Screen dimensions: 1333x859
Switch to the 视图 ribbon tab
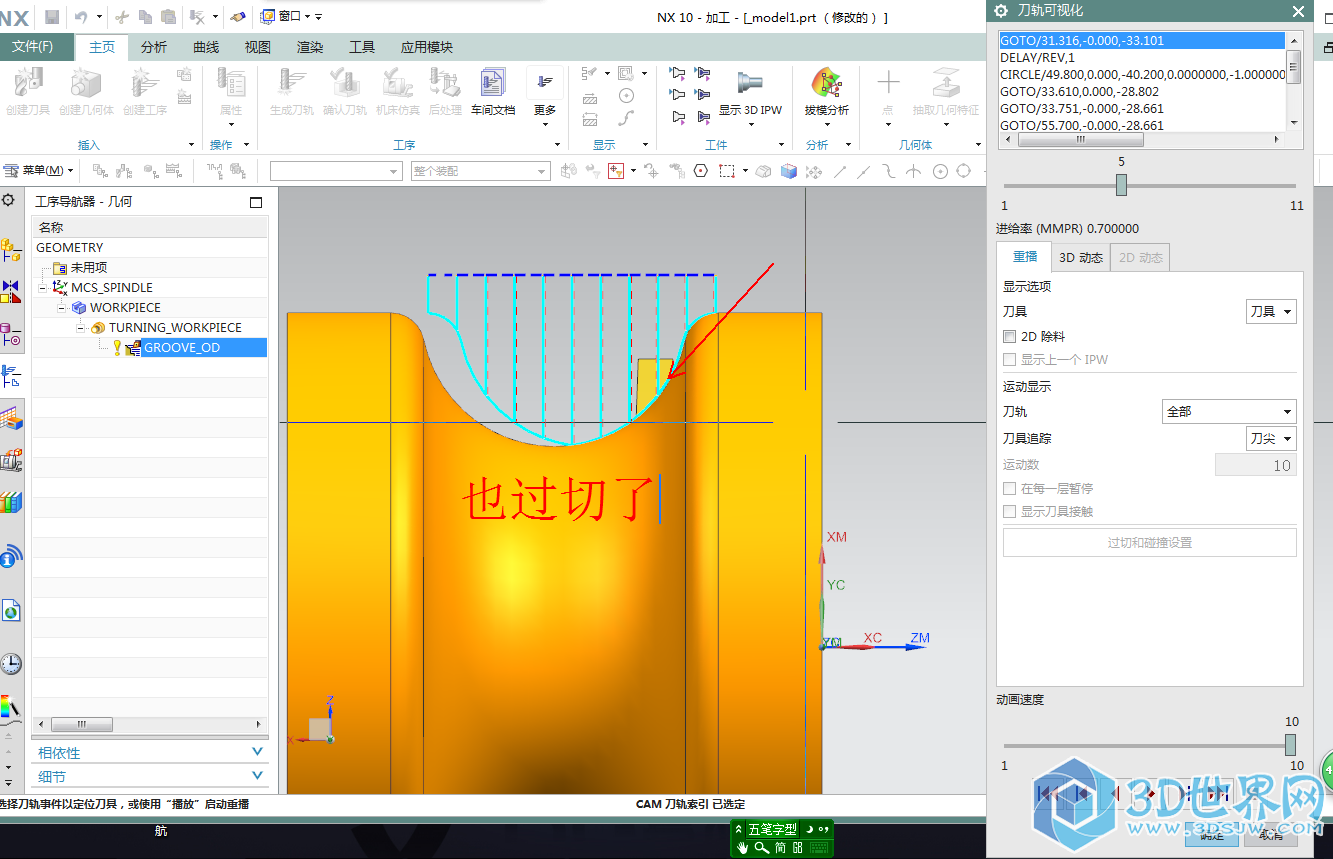258,47
